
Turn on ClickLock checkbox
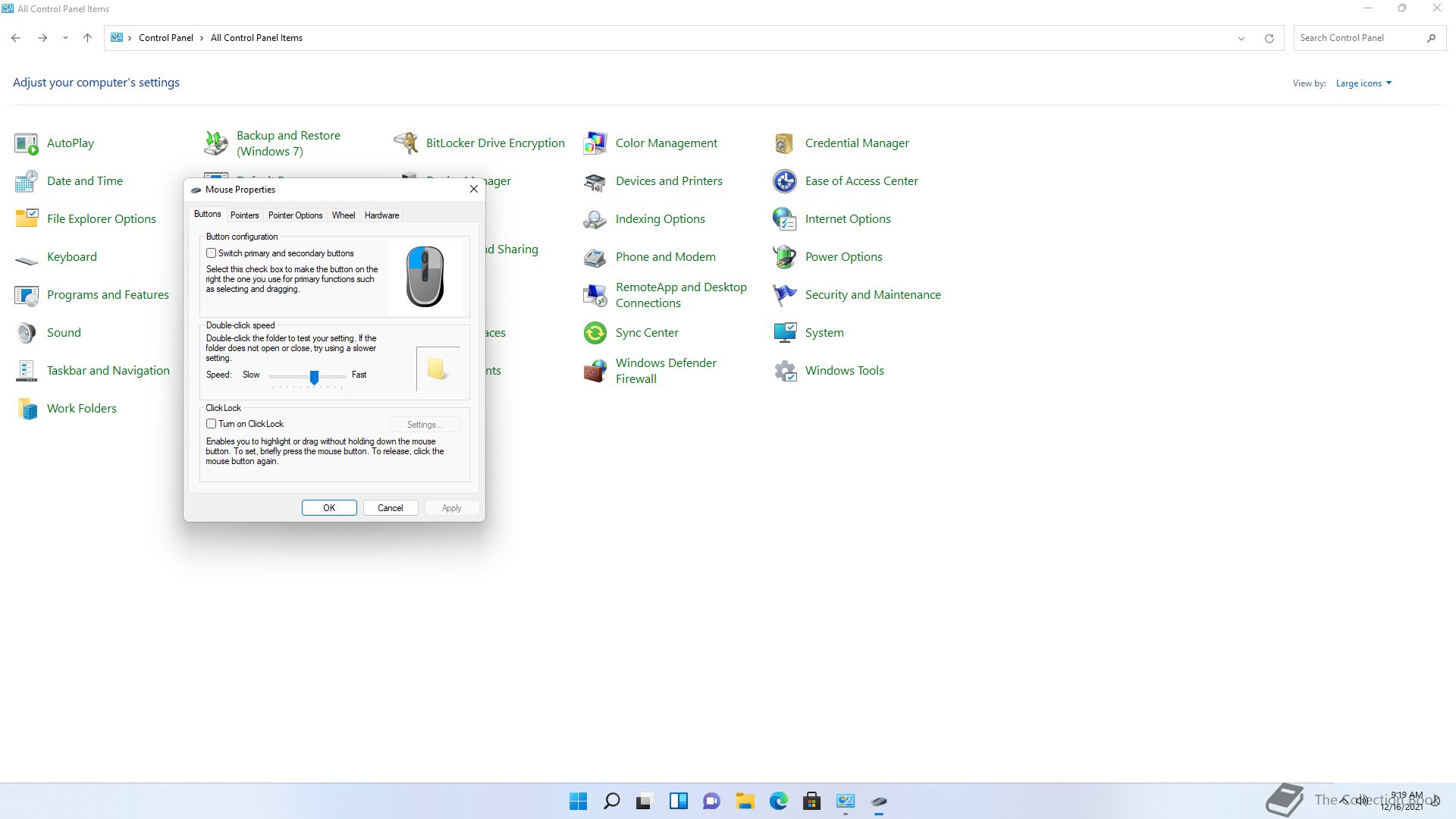(x=212, y=424)
